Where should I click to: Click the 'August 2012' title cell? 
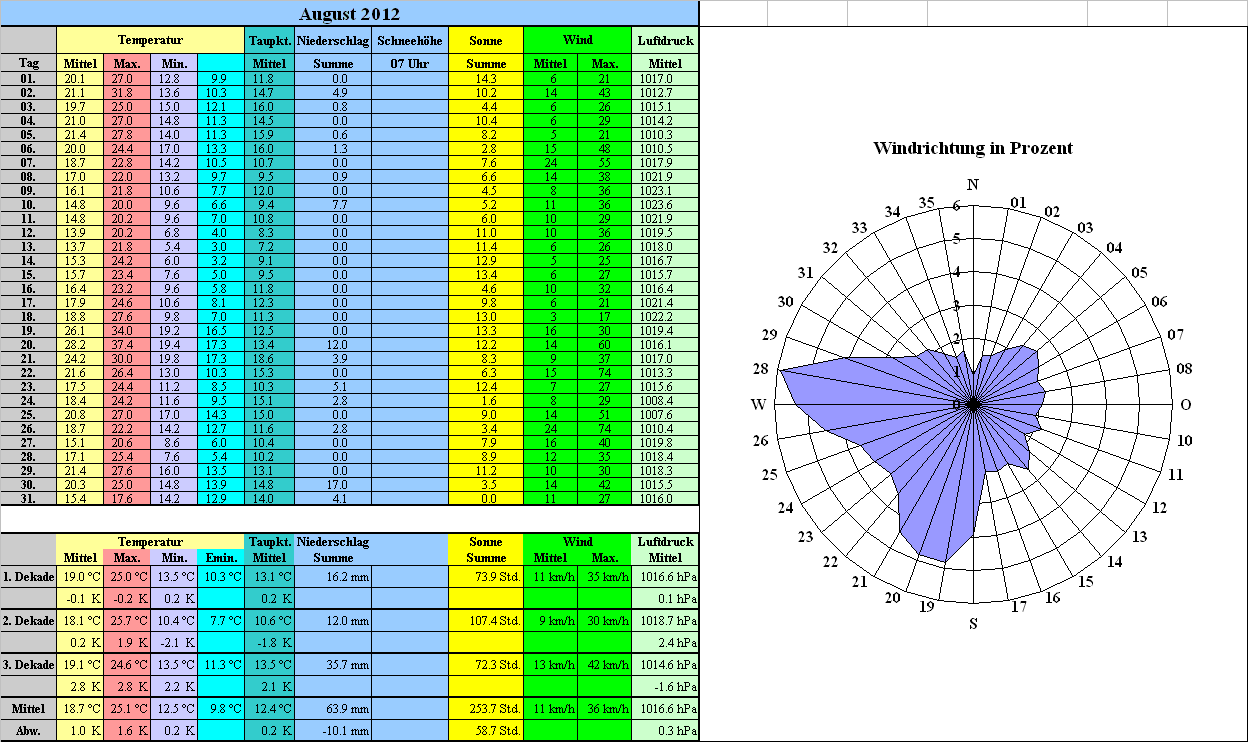coord(349,14)
